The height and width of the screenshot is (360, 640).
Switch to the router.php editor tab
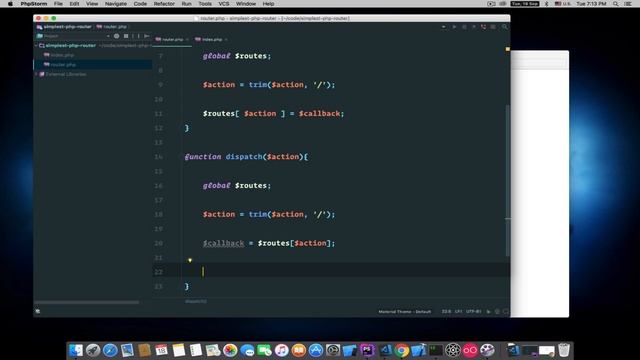click(173, 40)
